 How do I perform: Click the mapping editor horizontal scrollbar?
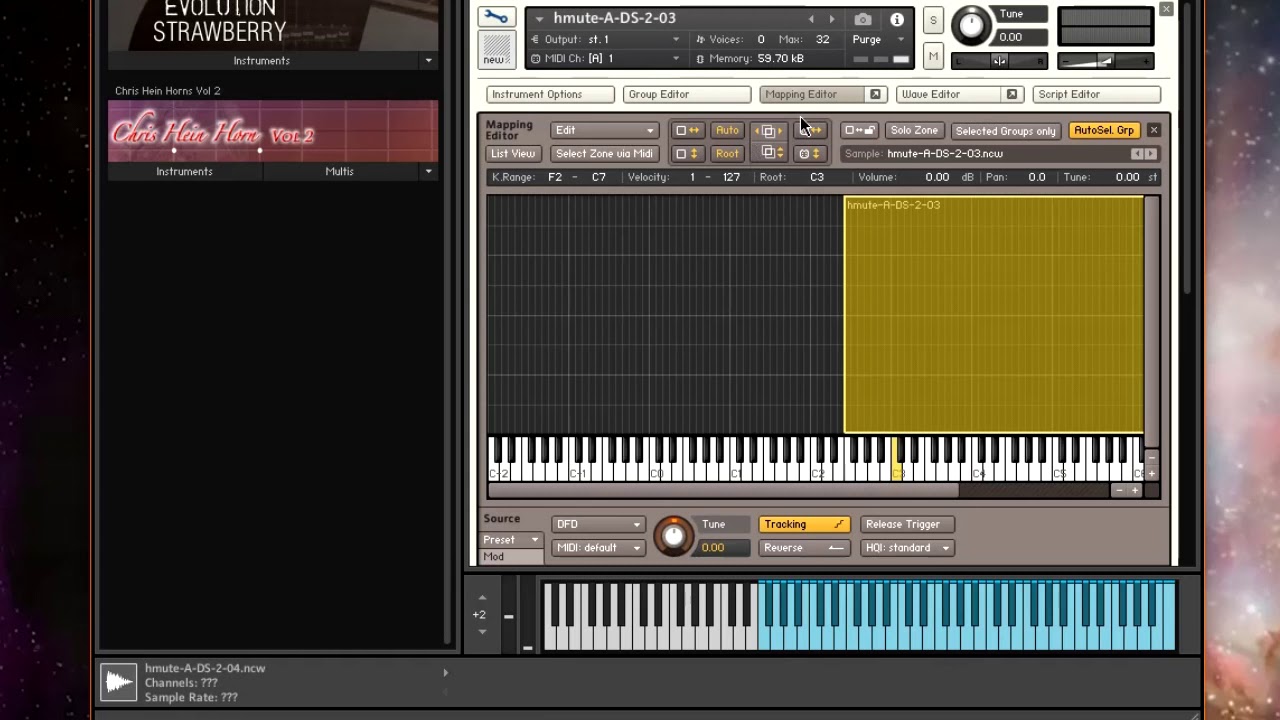point(723,491)
